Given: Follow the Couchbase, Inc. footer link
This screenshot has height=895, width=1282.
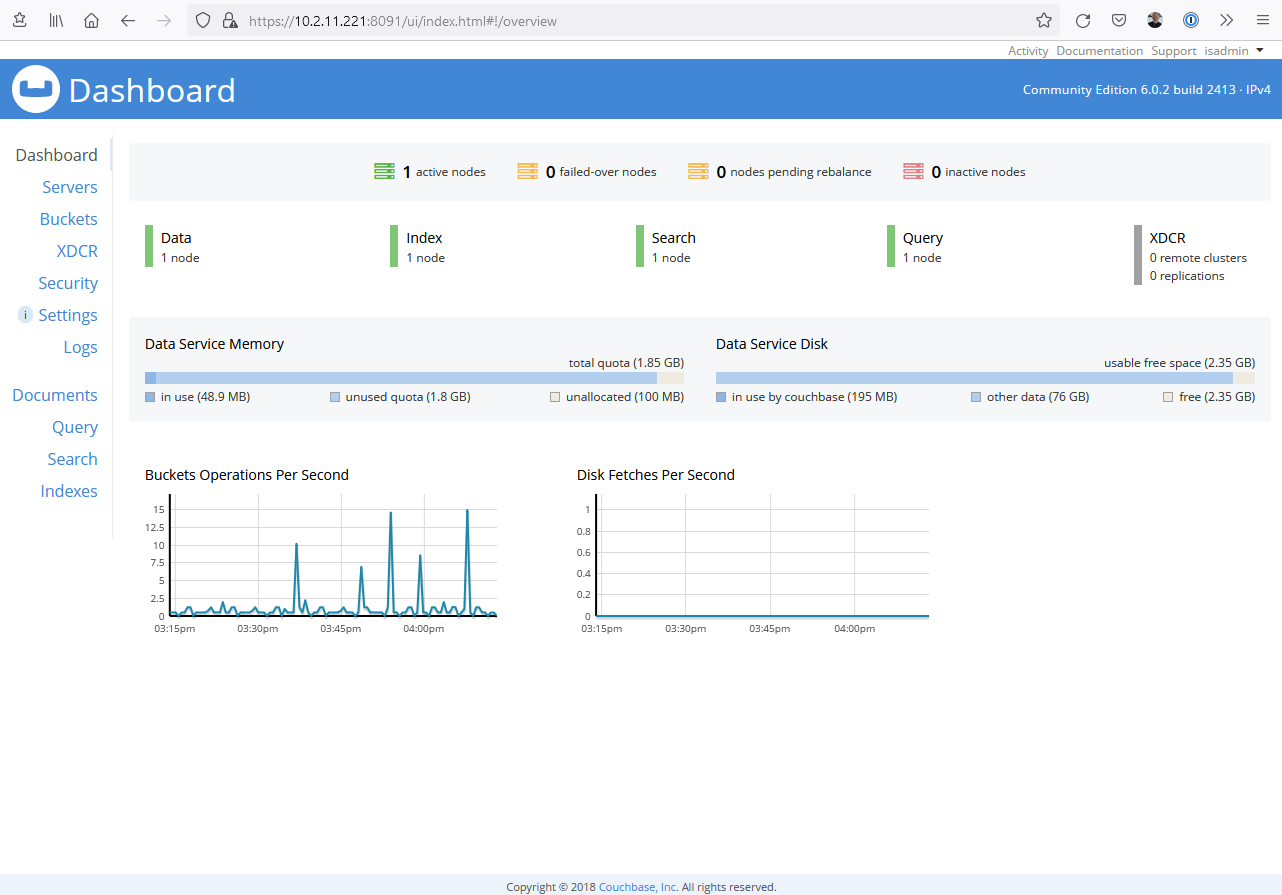Looking at the screenshot, I should [x=638, y=887].
